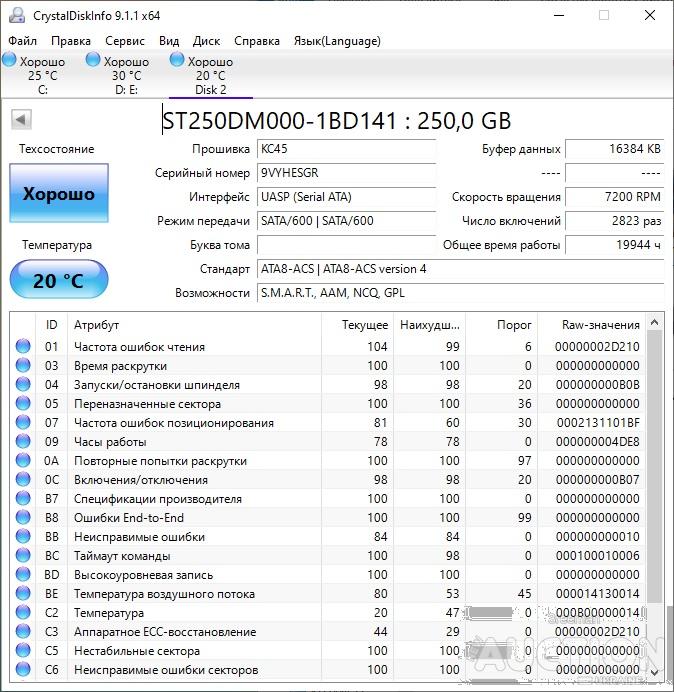Click the serial number field 9VYHESGR
Screen dimensions: 674x692
pyautogui.click(x=346, y=173)
